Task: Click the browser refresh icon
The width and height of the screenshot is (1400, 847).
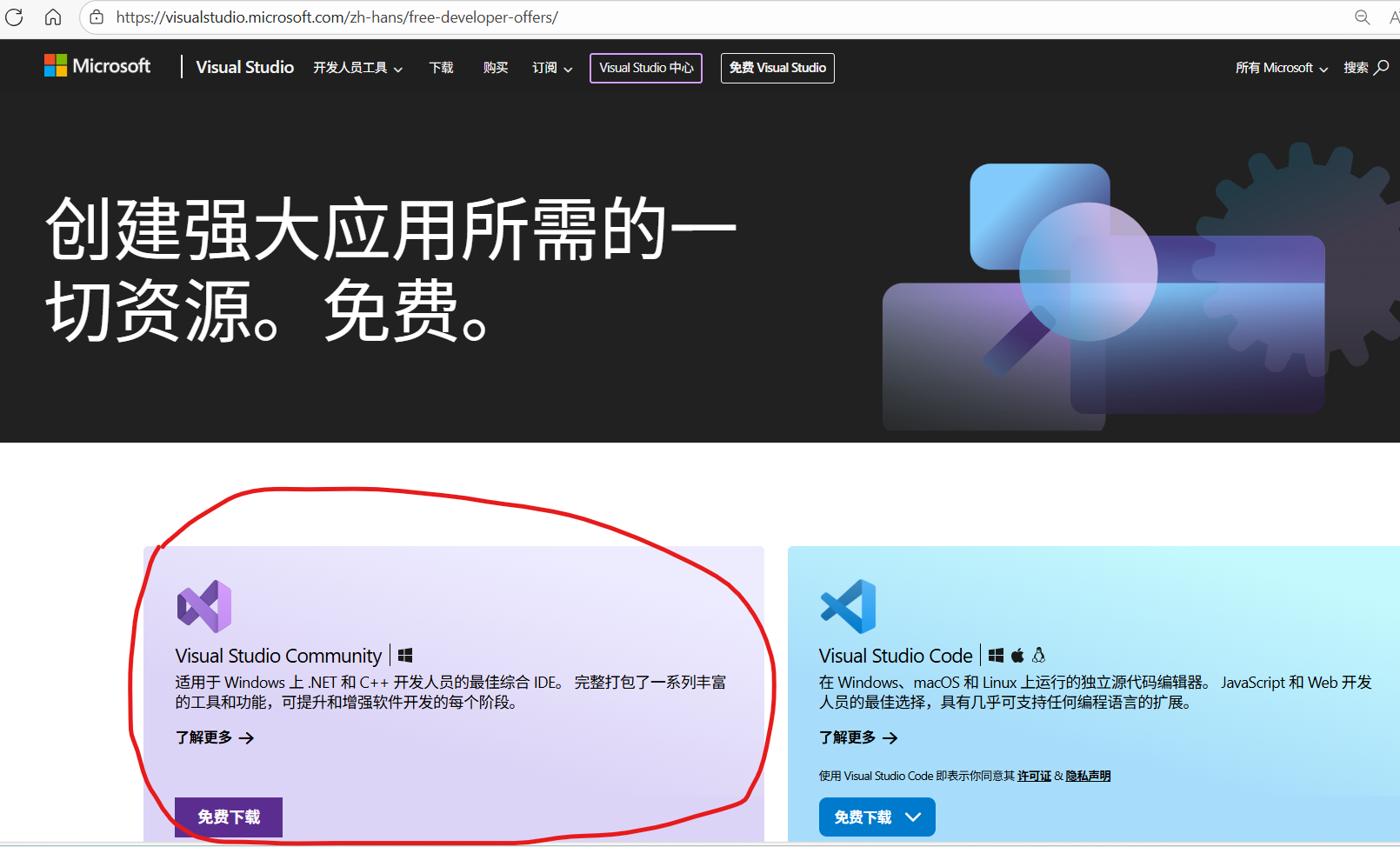Action: 14,17
